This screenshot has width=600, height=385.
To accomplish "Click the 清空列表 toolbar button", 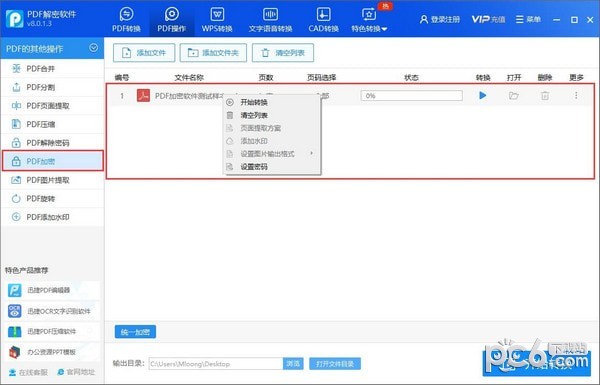I will tap(283, 53).
